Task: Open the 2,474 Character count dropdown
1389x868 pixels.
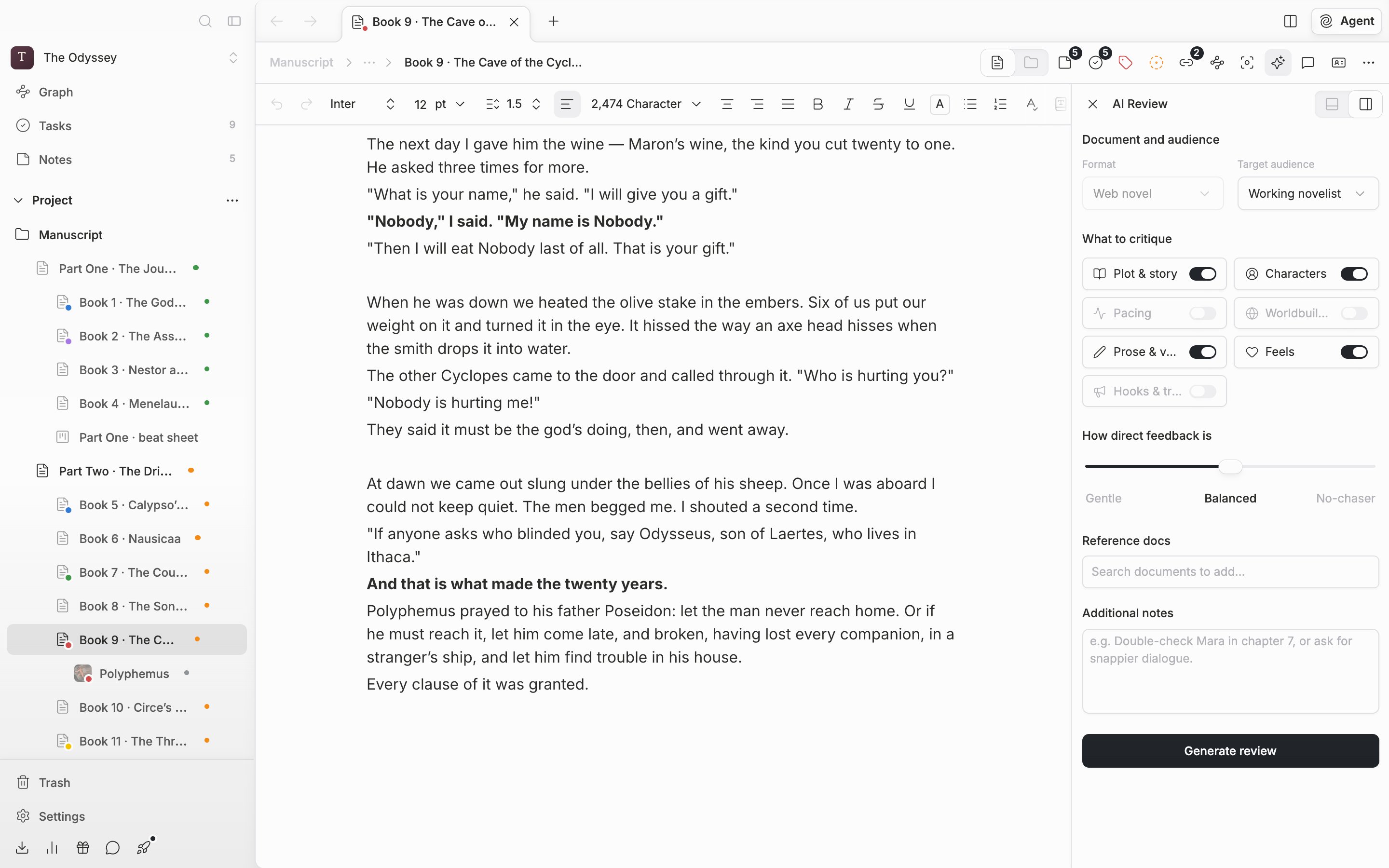Action: tap(646, 104)
